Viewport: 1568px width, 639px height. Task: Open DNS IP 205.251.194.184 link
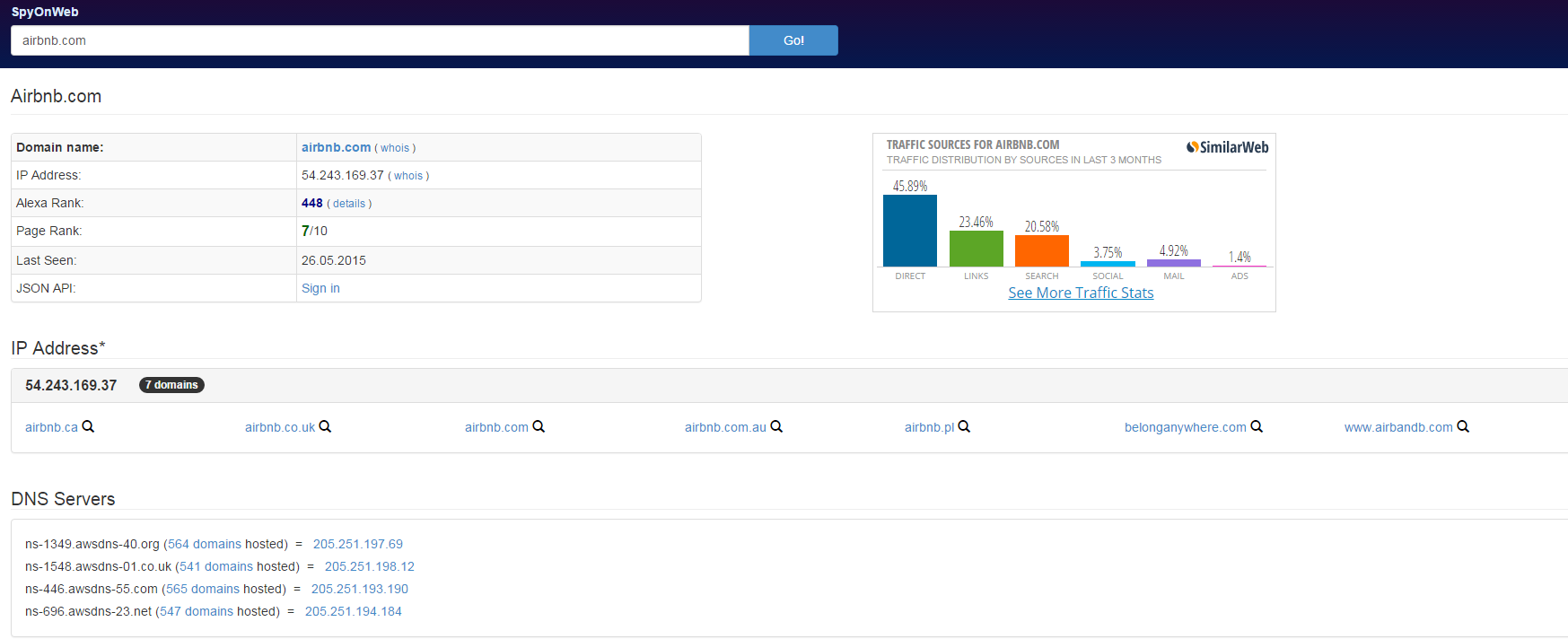tap(354, 611)
